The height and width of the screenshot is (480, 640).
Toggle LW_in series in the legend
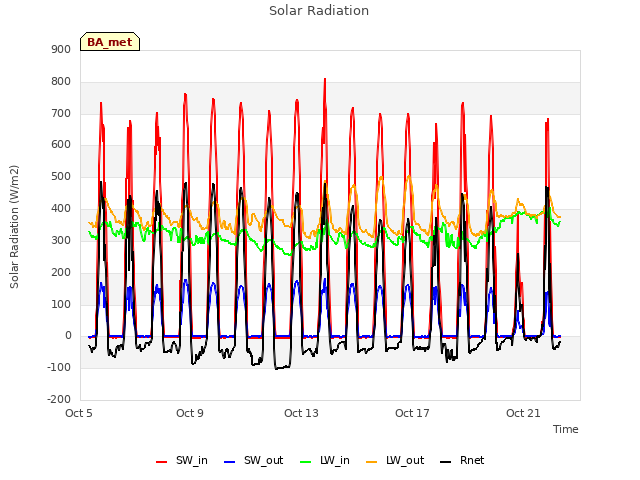pos(325,460)
